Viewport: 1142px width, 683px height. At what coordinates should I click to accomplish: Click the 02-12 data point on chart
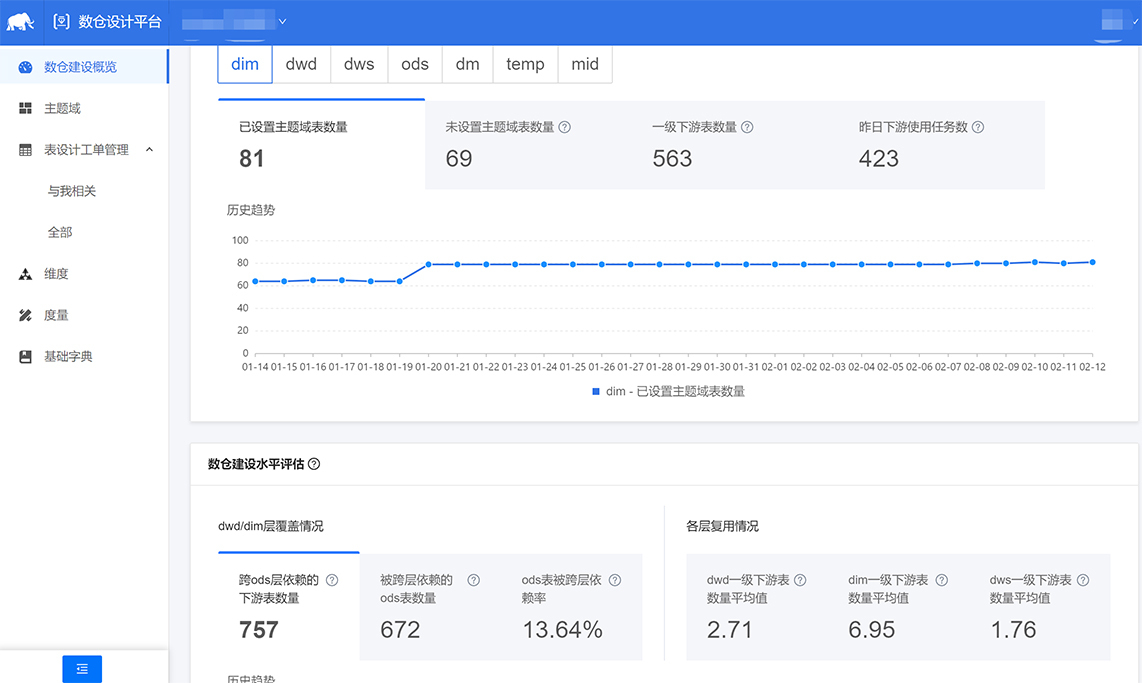1093,262
